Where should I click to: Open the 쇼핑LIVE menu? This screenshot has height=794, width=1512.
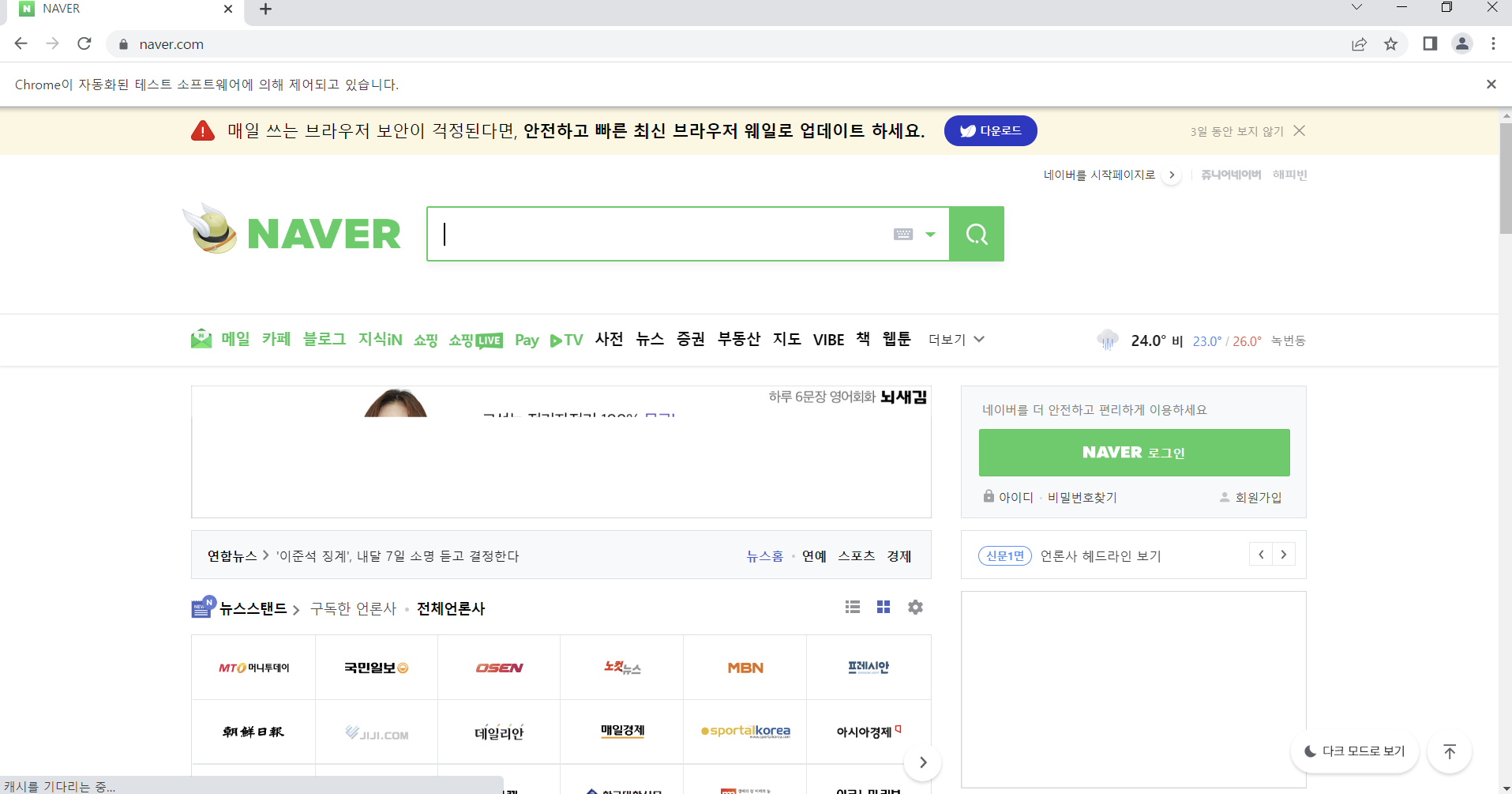475,340
